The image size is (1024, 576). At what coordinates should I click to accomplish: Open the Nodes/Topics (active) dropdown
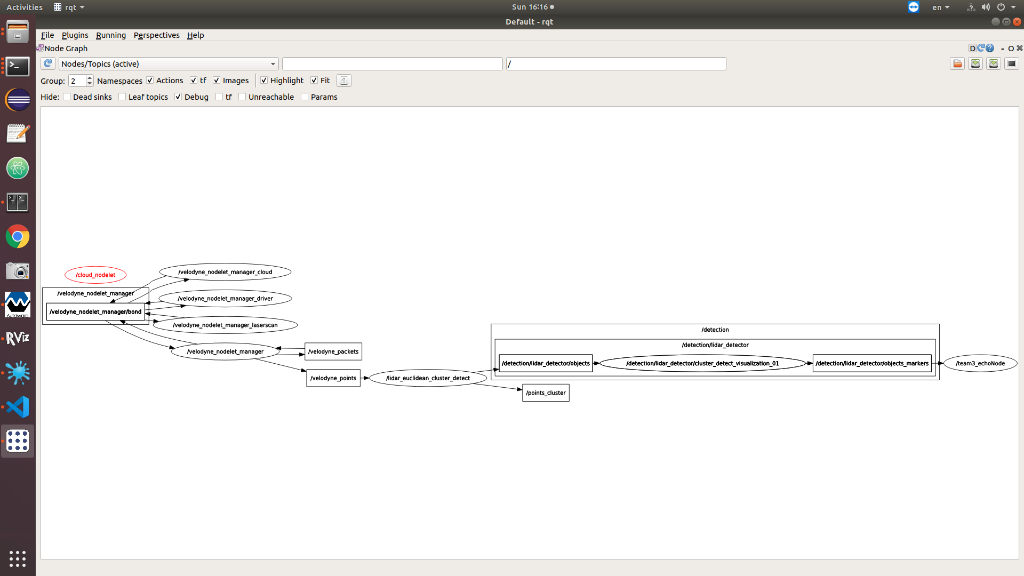pyautogui.click(x=168, y=63)
